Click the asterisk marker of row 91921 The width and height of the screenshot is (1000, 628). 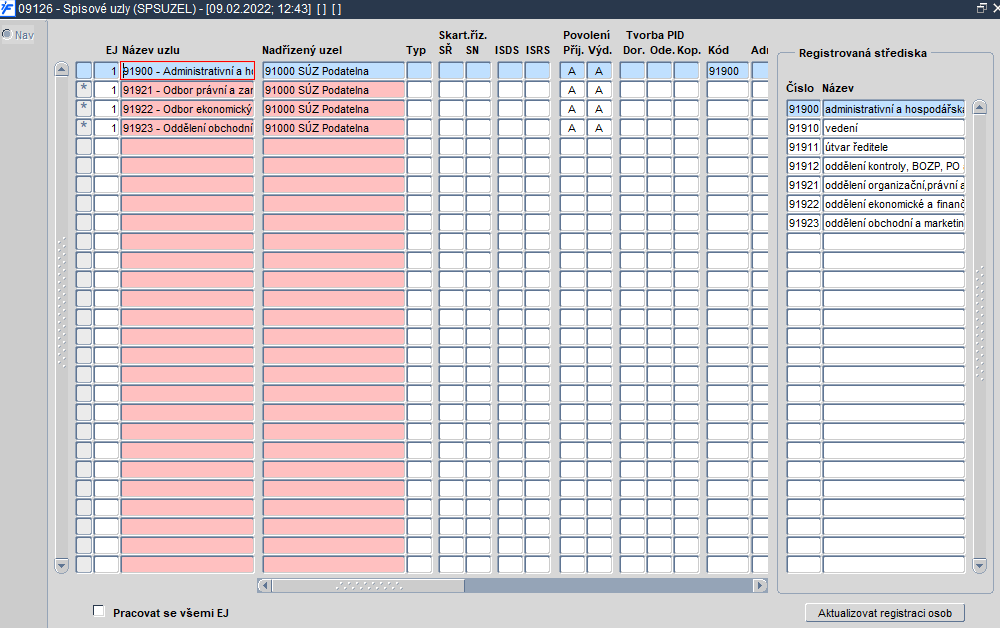(84, 90)
